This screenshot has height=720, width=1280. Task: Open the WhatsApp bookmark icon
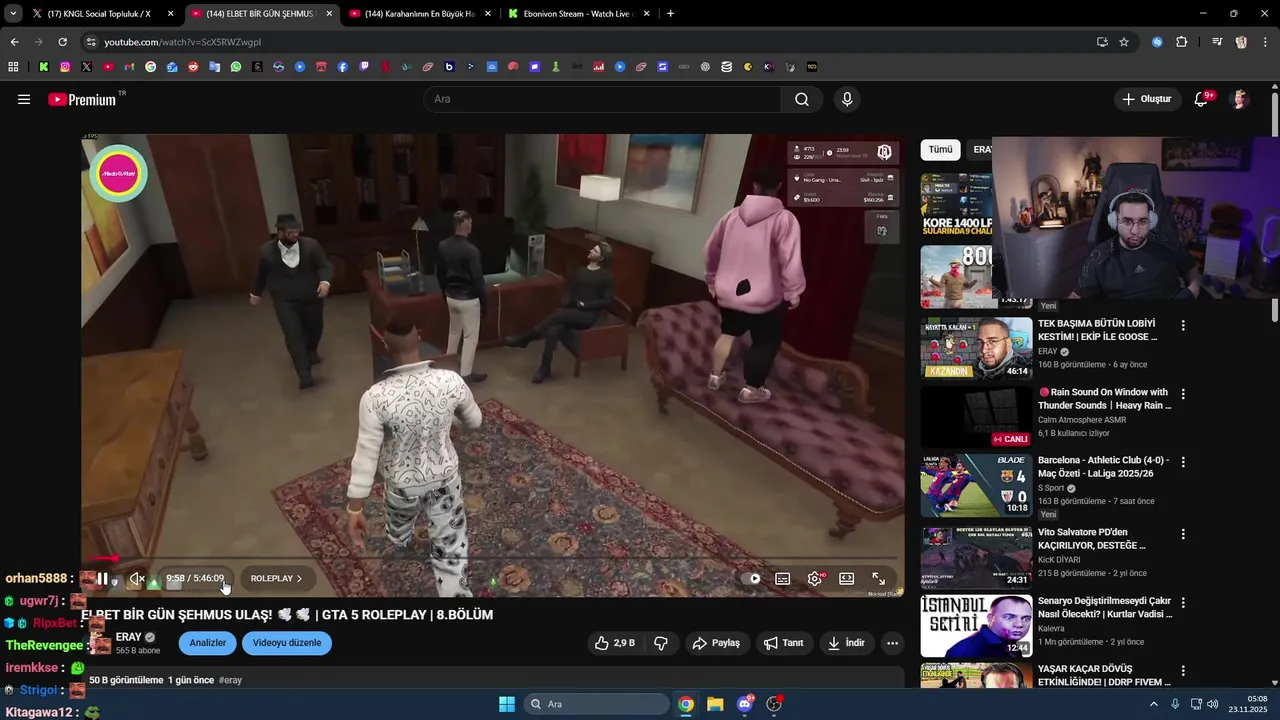pyautogui.click(x=236, y=67)
